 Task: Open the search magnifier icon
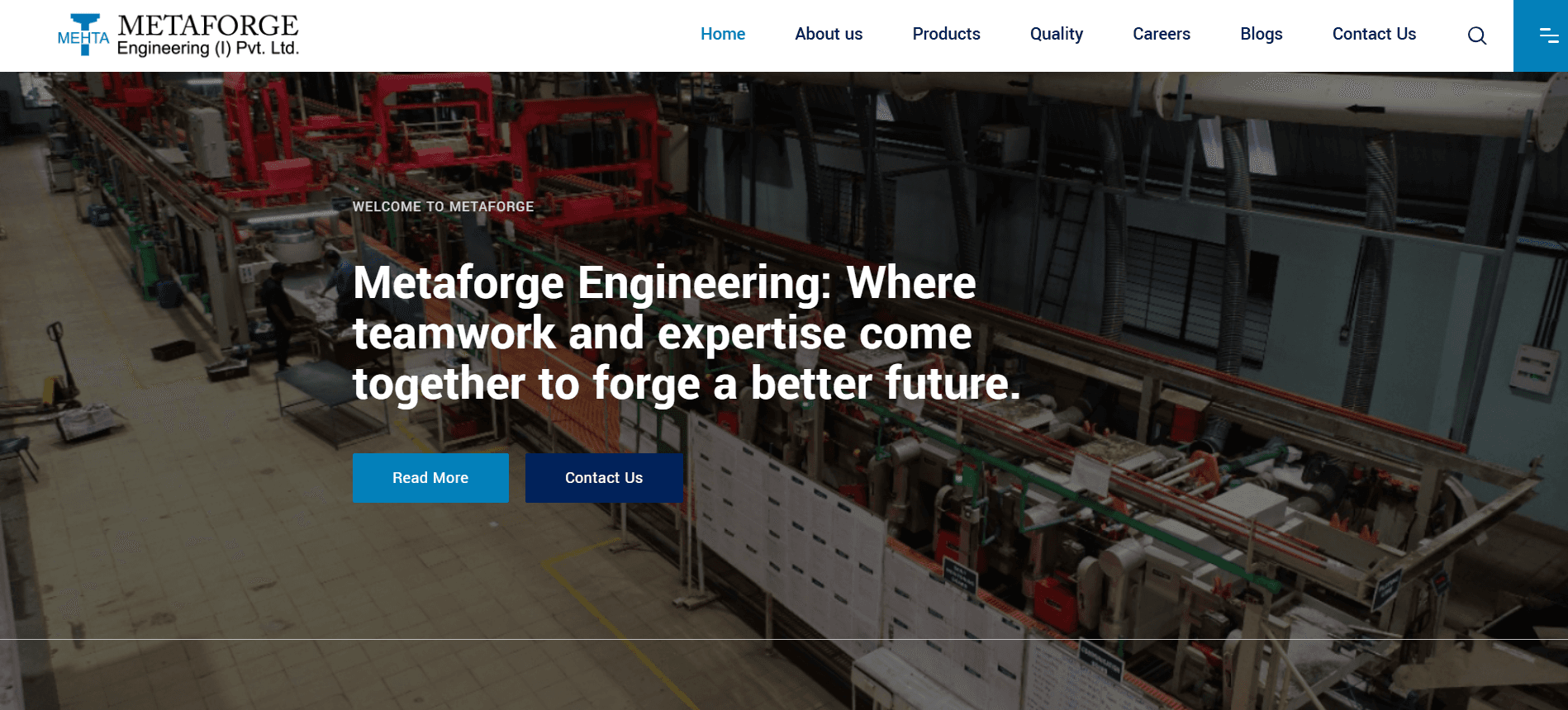(1476, 35)
